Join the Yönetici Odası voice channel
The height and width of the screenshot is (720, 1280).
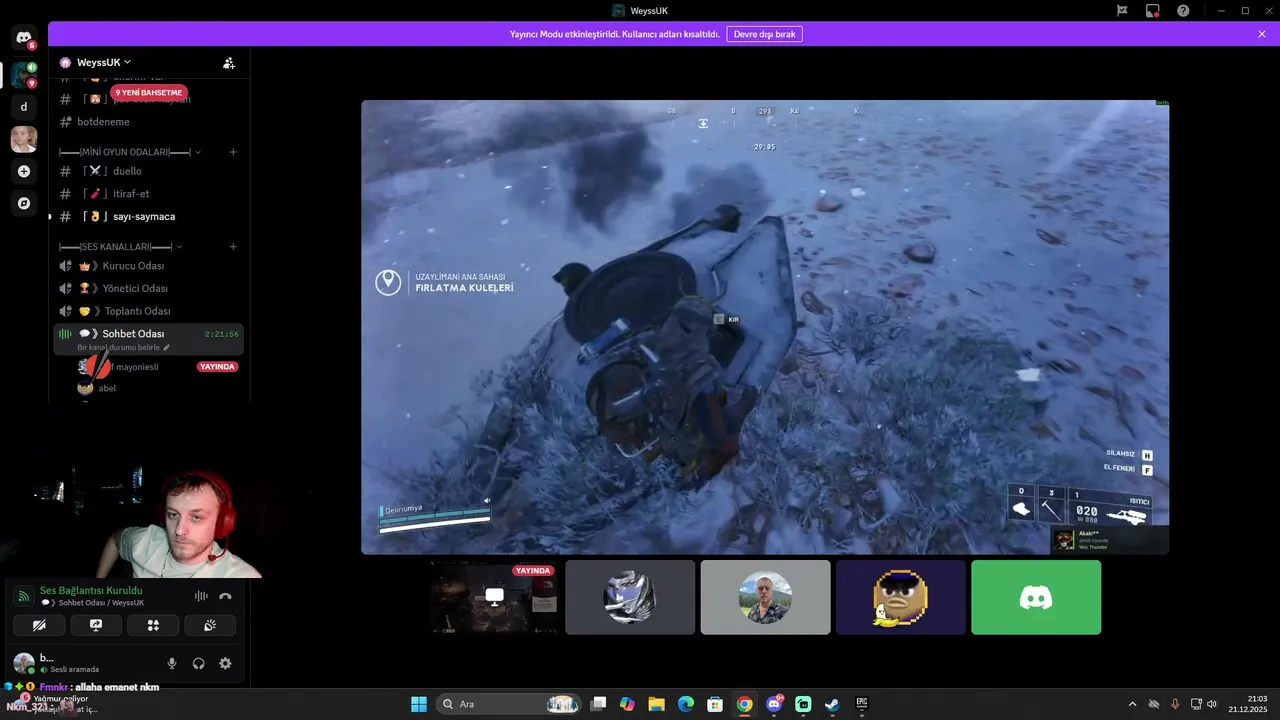click(148, 289)
